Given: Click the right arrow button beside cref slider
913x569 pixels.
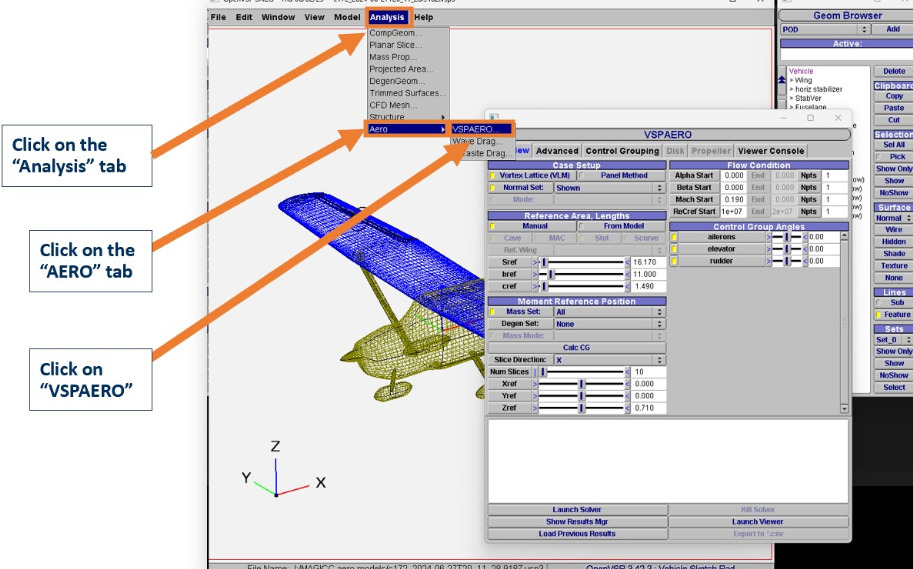Looking at the screenshot, I should (628, 287).
